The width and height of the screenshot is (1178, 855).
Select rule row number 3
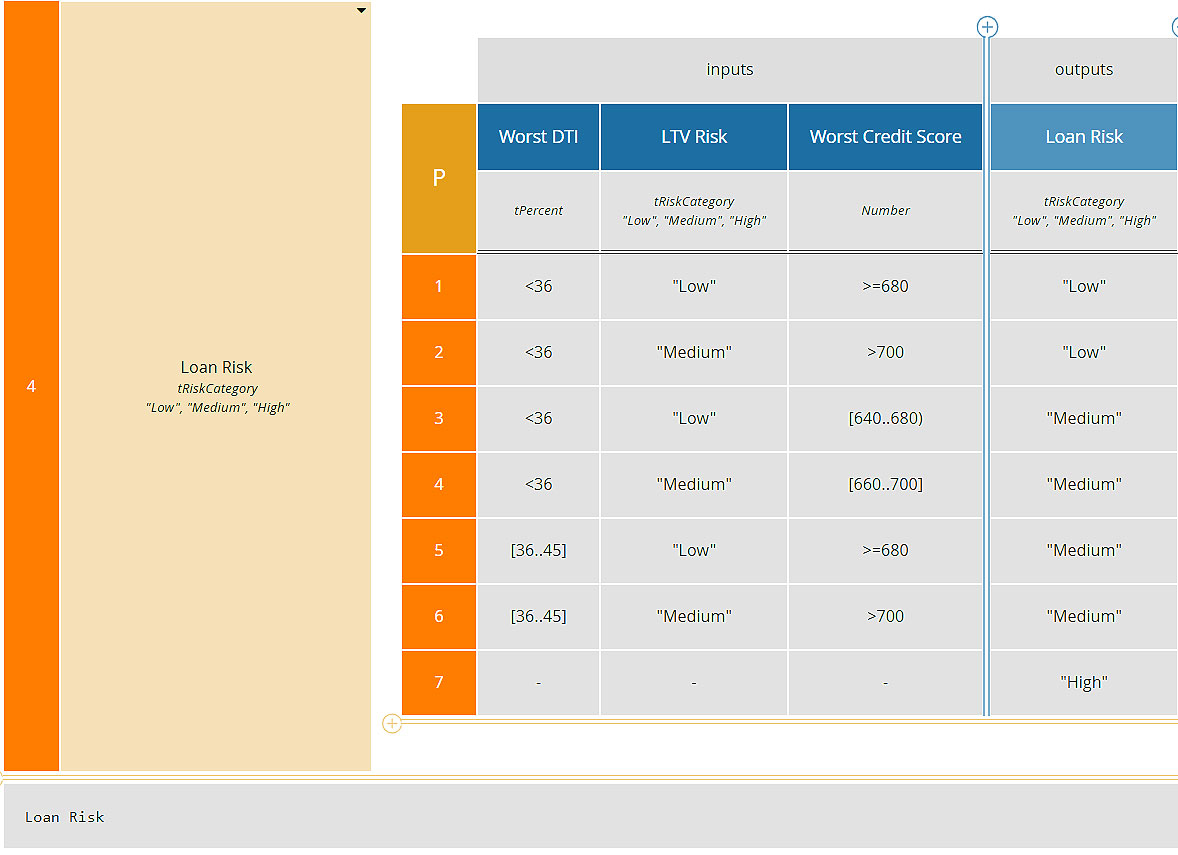point(439,418)
